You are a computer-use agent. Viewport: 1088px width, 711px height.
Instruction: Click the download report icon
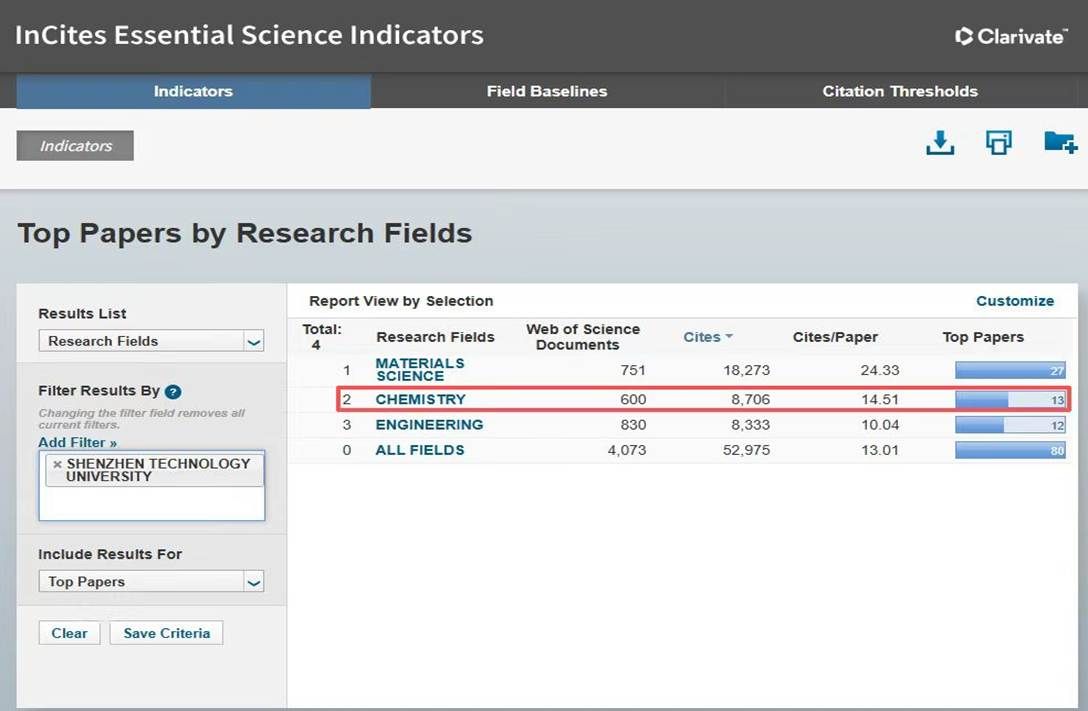940,143
